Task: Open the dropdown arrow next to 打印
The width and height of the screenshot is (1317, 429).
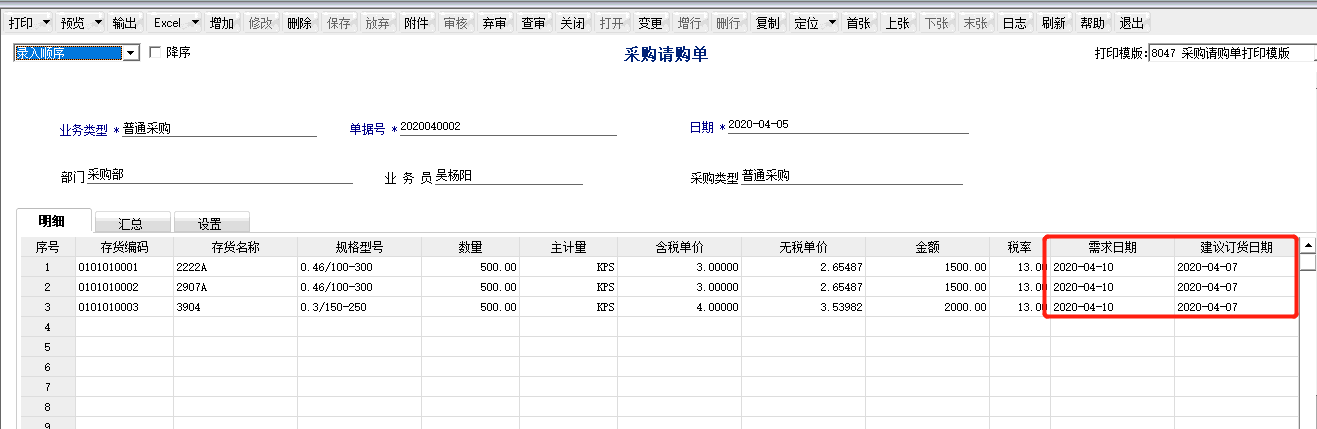Action: (46, 23)
